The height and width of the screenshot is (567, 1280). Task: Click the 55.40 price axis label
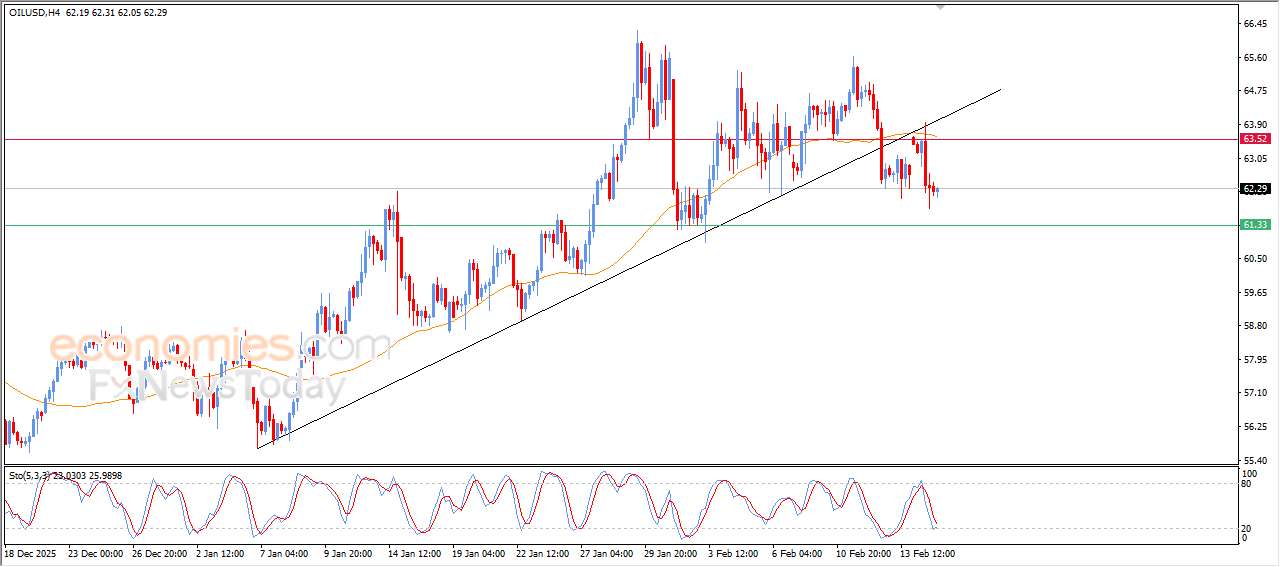coord(1254,460)
